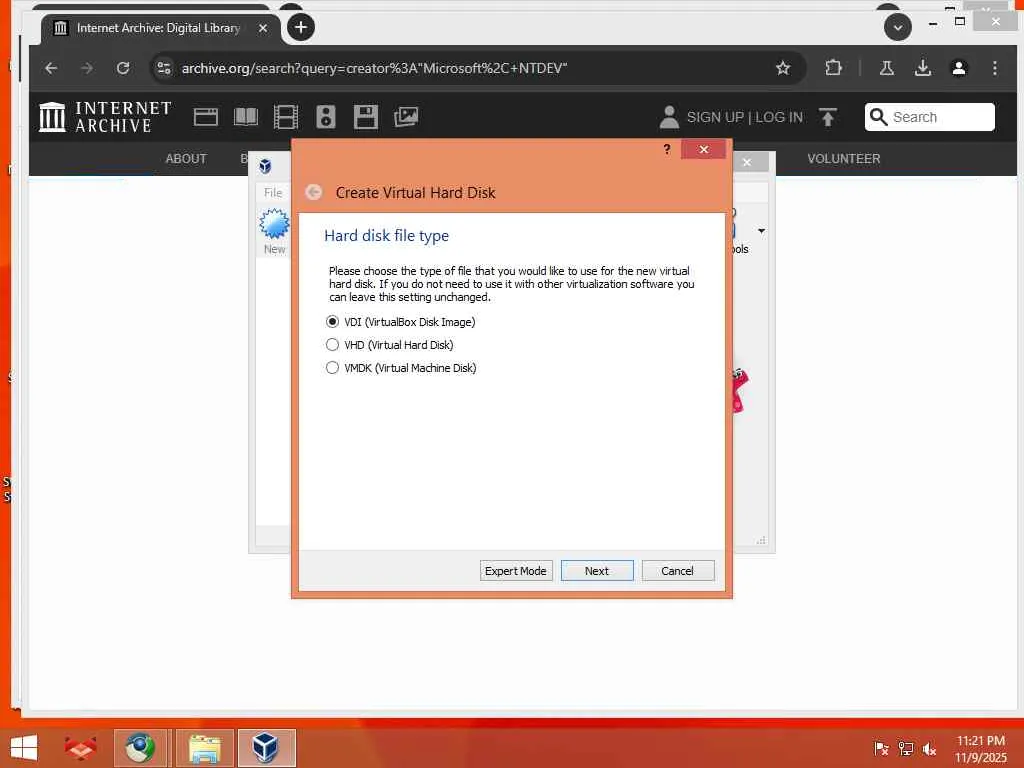Open the browser three-dot menu
Screen dimensions: 1024x768
pyautogui.click(x=995, y=68)
